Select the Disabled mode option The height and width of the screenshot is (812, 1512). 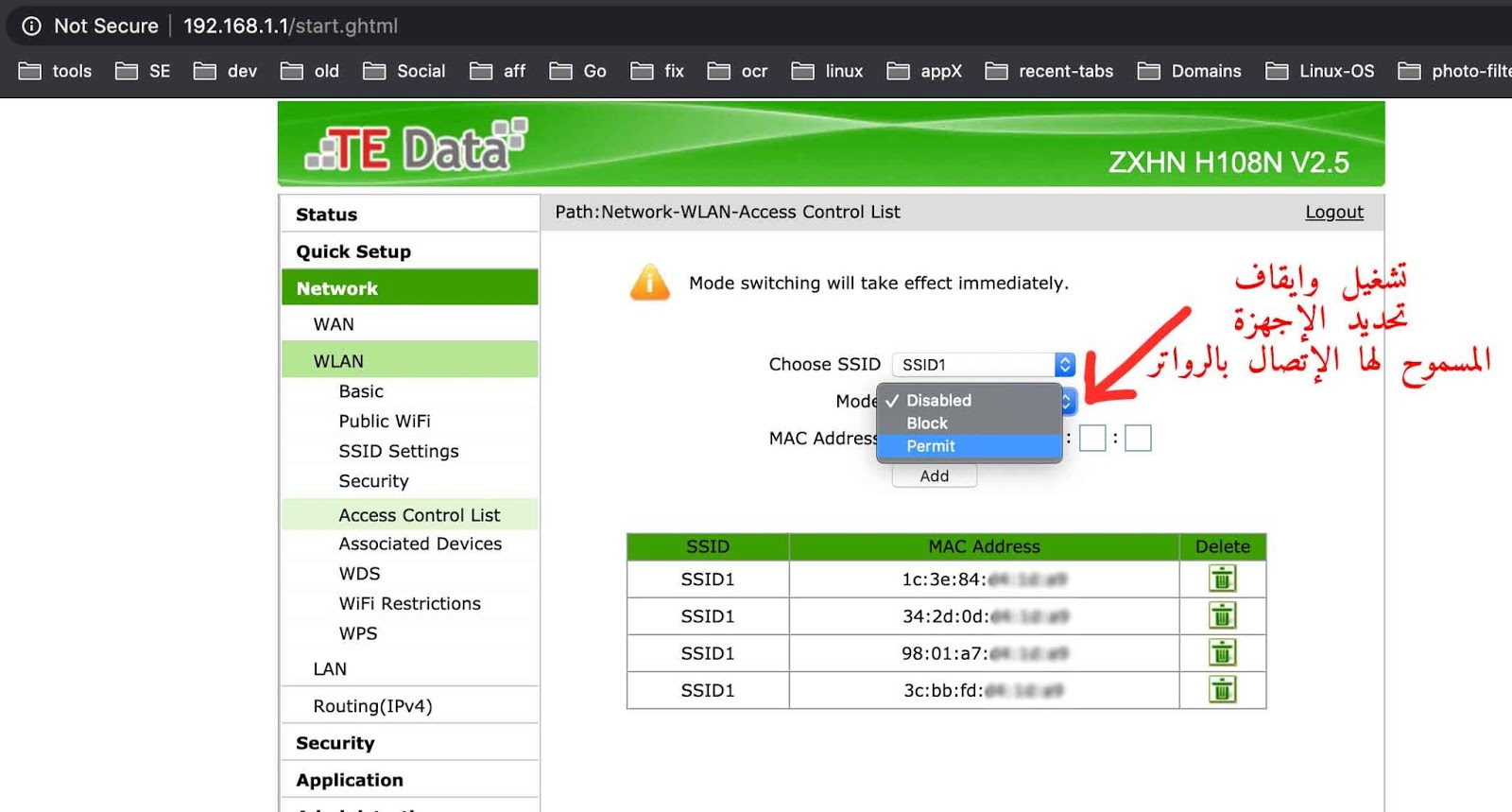point(938,401)
